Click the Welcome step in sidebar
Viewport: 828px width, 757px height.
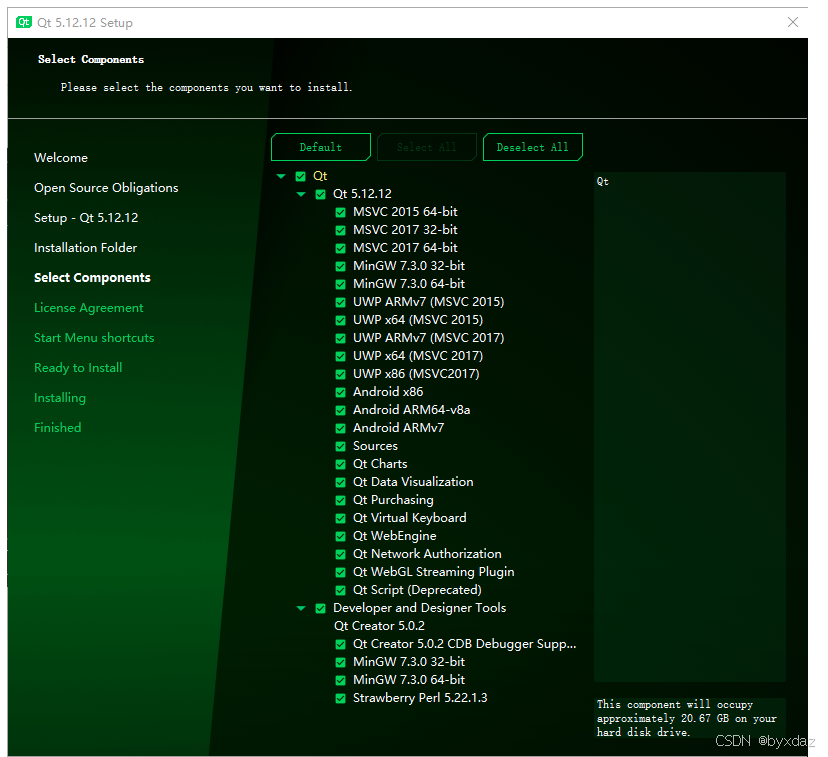[x=61, y=158]
